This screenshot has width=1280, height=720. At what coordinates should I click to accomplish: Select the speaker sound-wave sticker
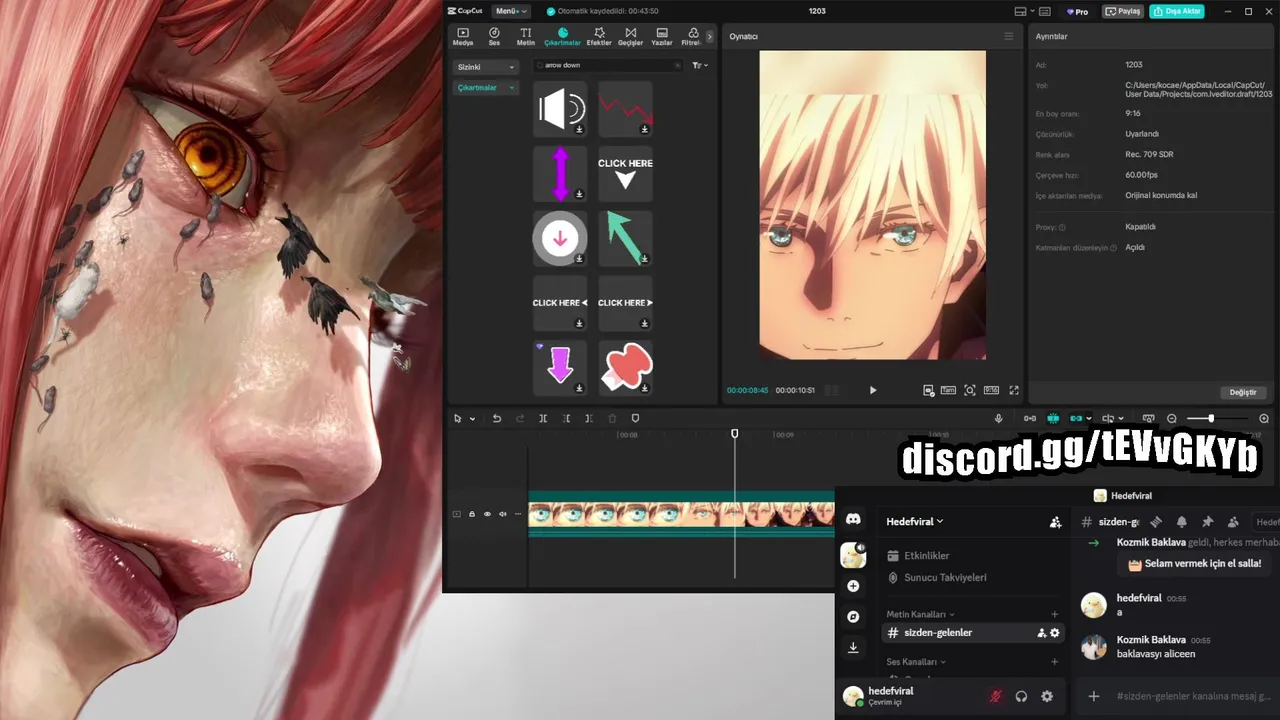pyautogui.click(x=560, y=109)
